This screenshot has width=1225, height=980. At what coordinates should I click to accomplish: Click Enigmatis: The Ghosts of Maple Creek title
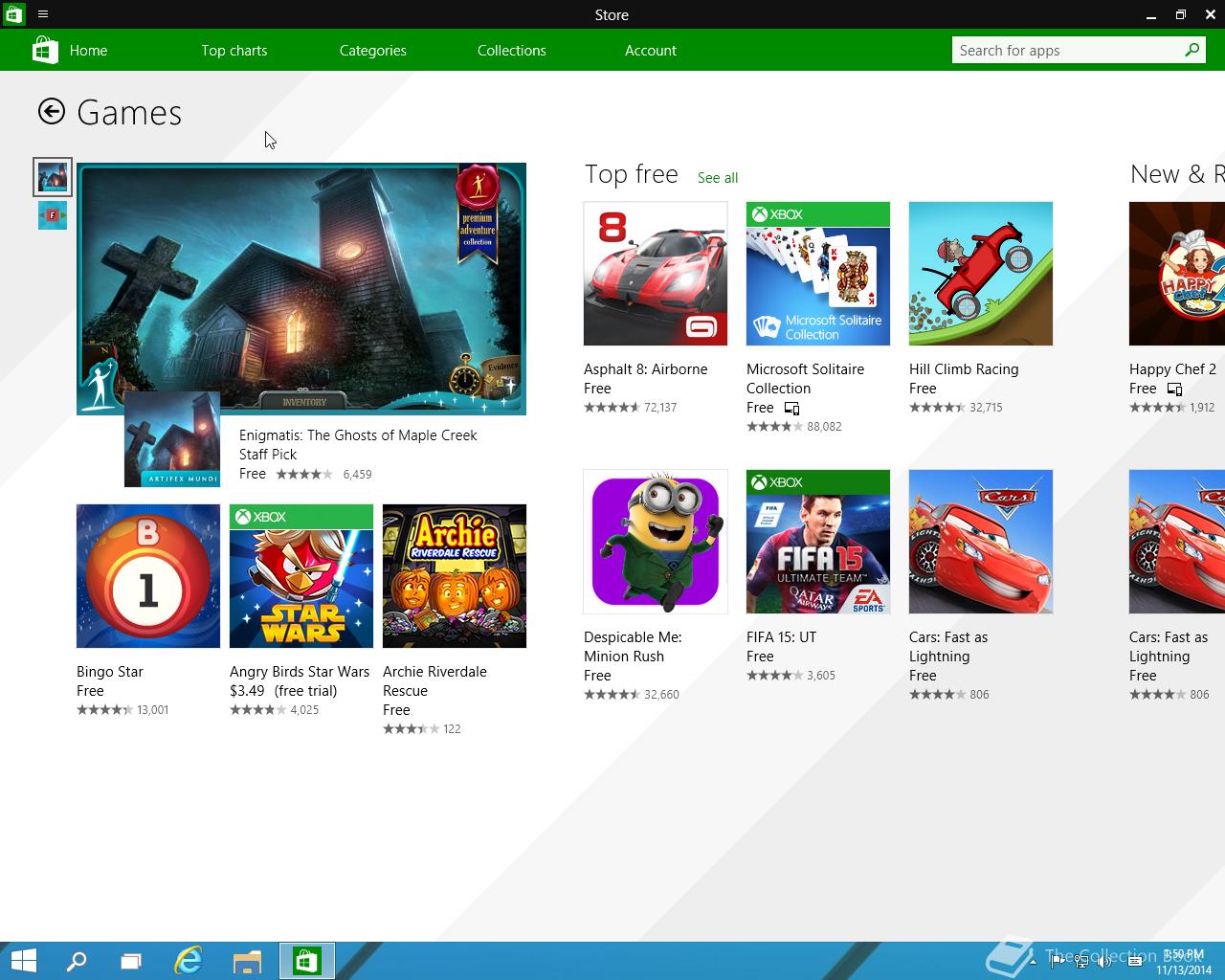pos(358,435)
